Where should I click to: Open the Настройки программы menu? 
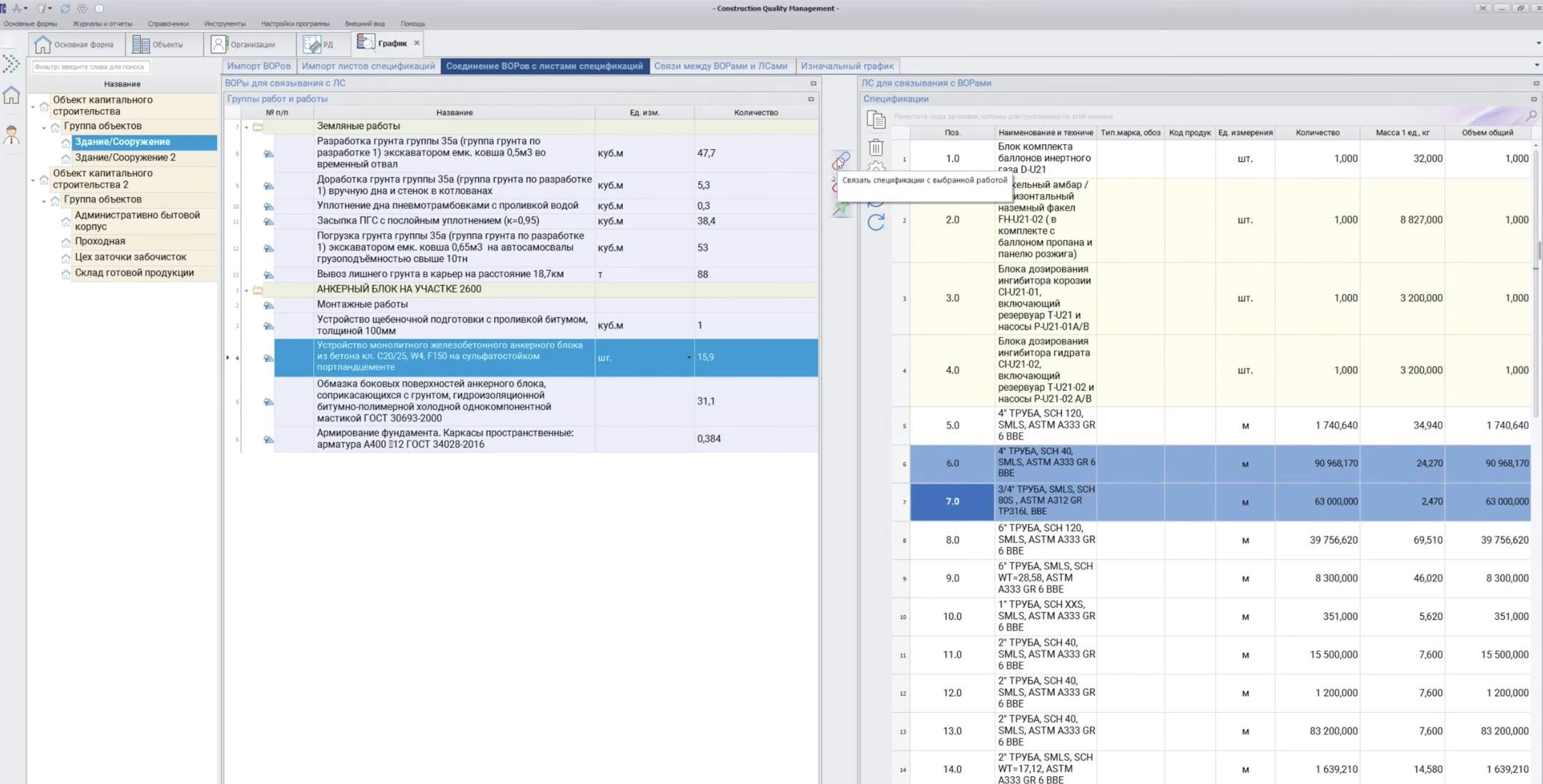tap(295, 24)
